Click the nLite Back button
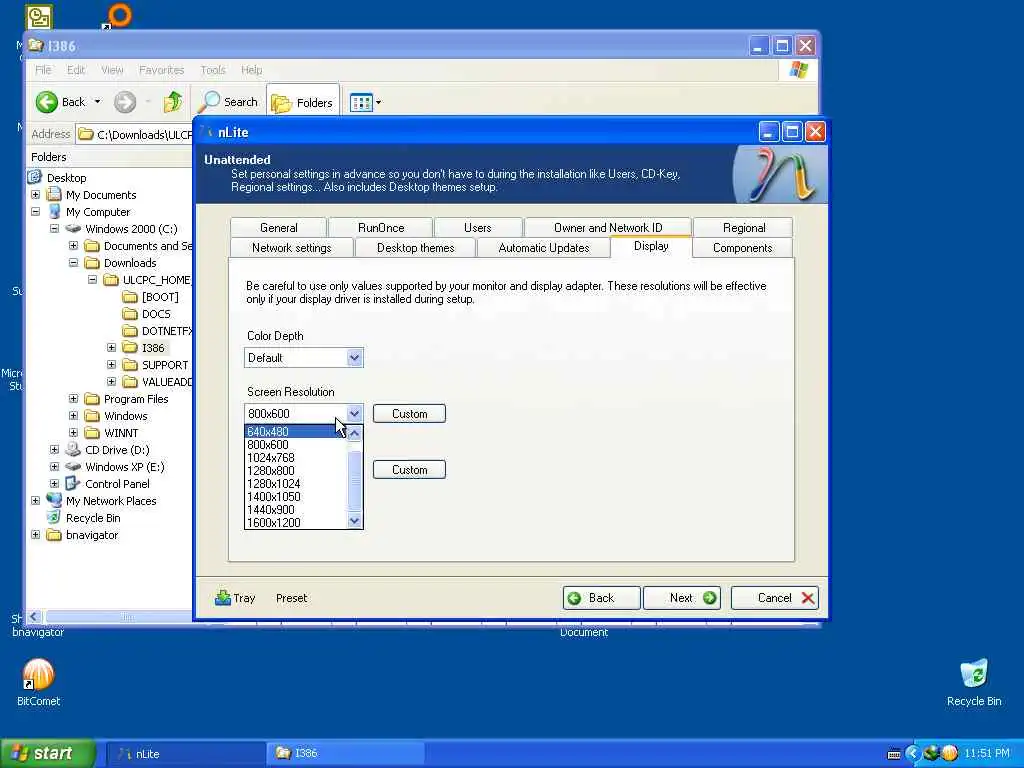Image resolution: width=1024 pixels, height=768 pixels. tap(601, 598)
